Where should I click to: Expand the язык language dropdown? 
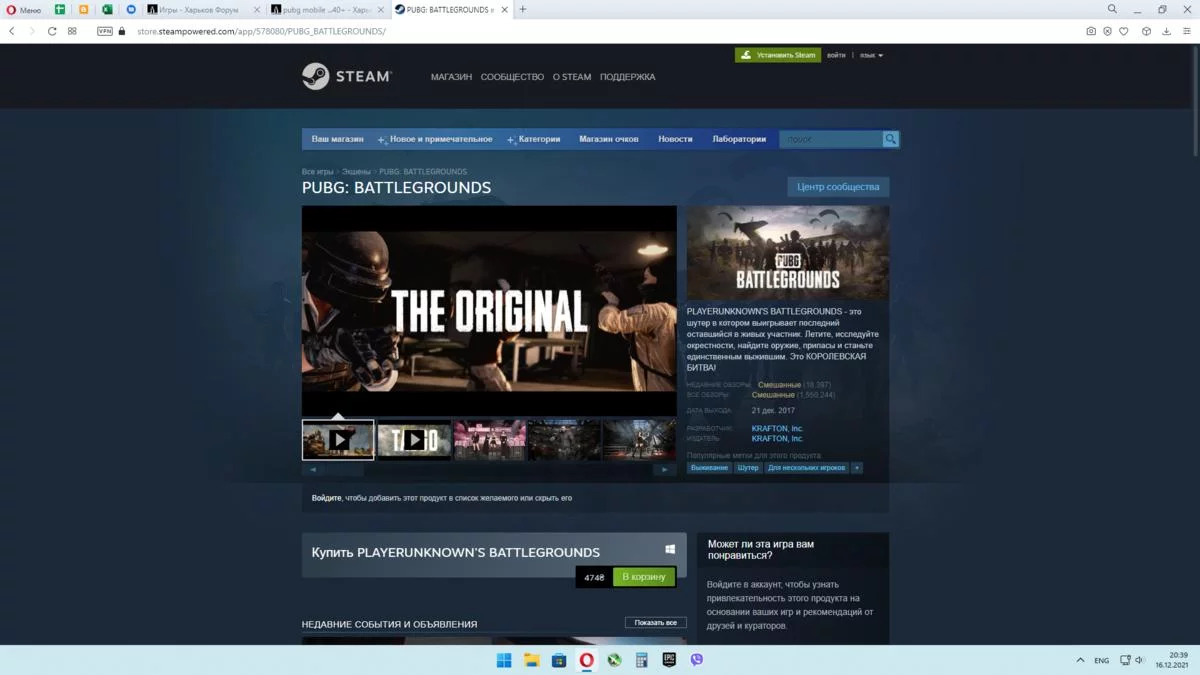coord(871,55)
